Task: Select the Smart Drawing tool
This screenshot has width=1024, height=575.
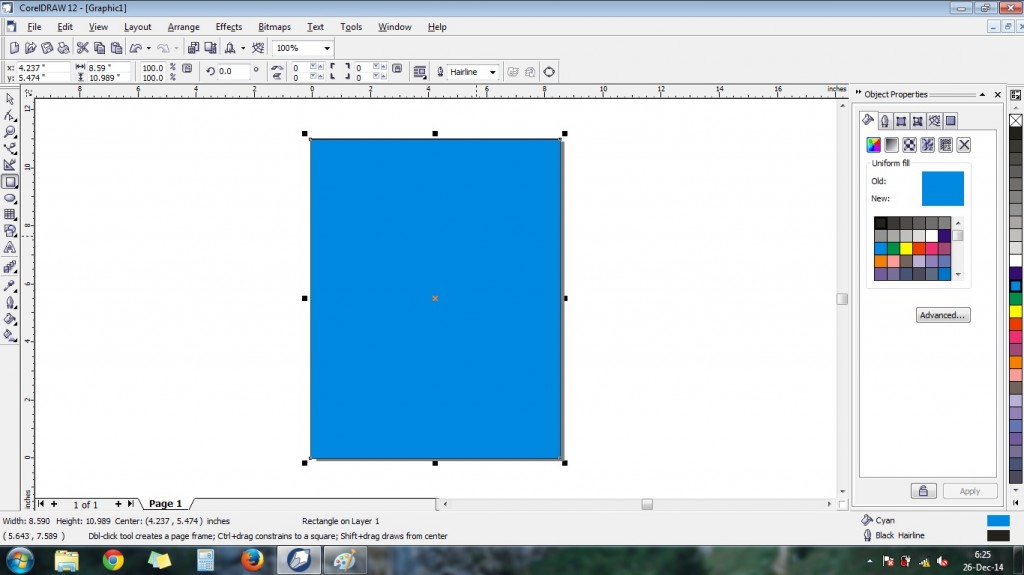Action: (x=10, y=165)
